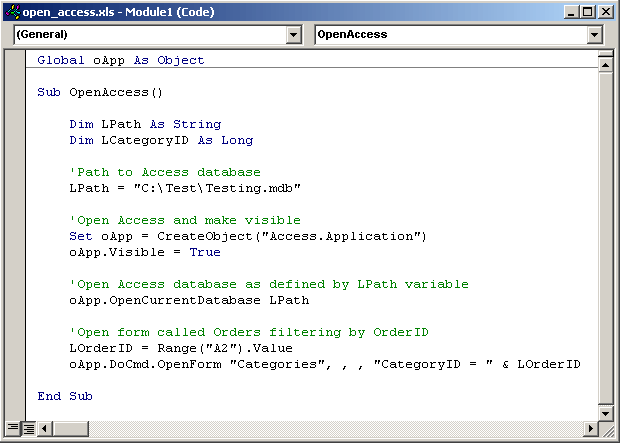Image resolution: width=620 pixels, height=443 pixels.
Task: Click comment 'Path to Access database'
Action: [x=165, y=172]
